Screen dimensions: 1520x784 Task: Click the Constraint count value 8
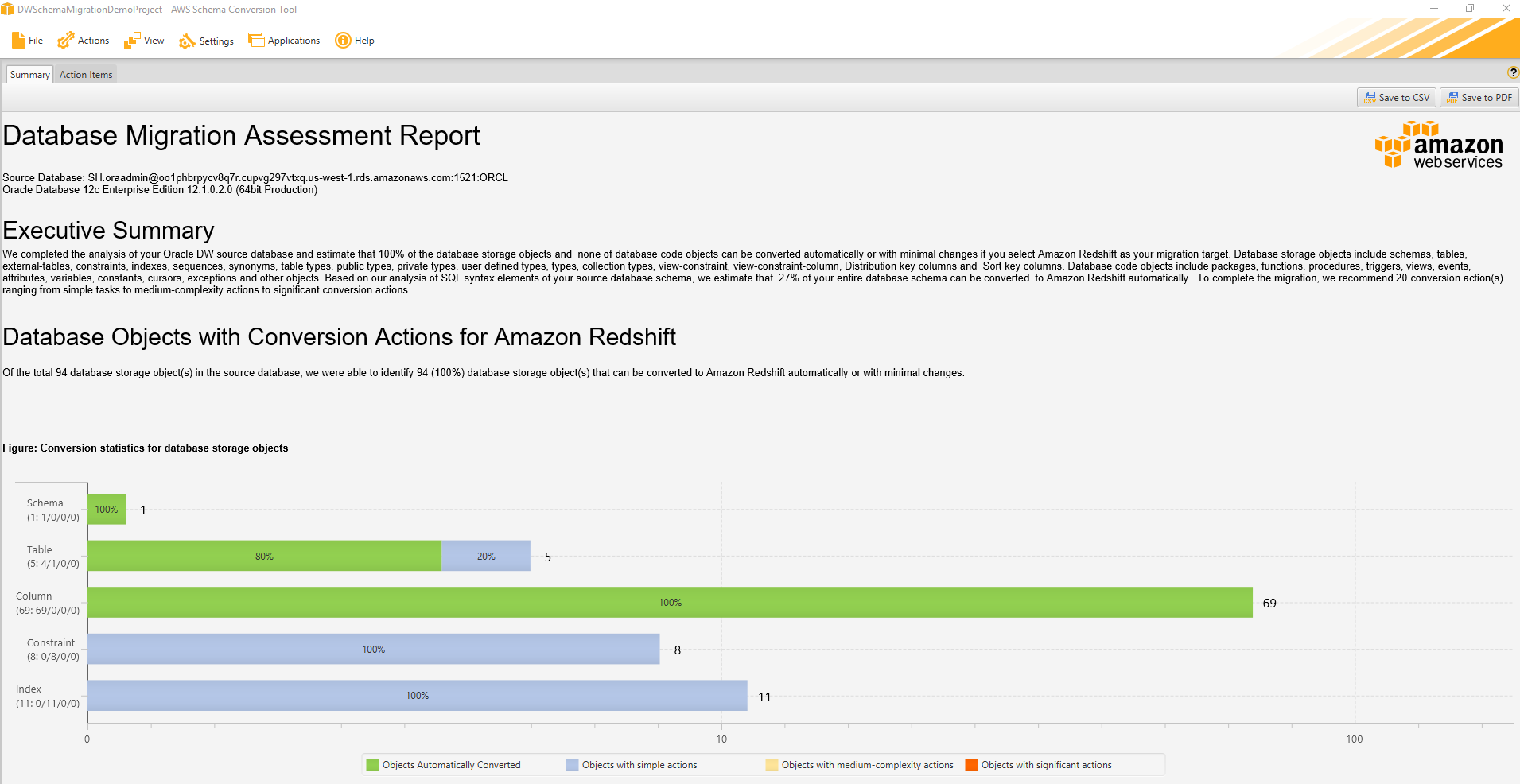point(678,650)
